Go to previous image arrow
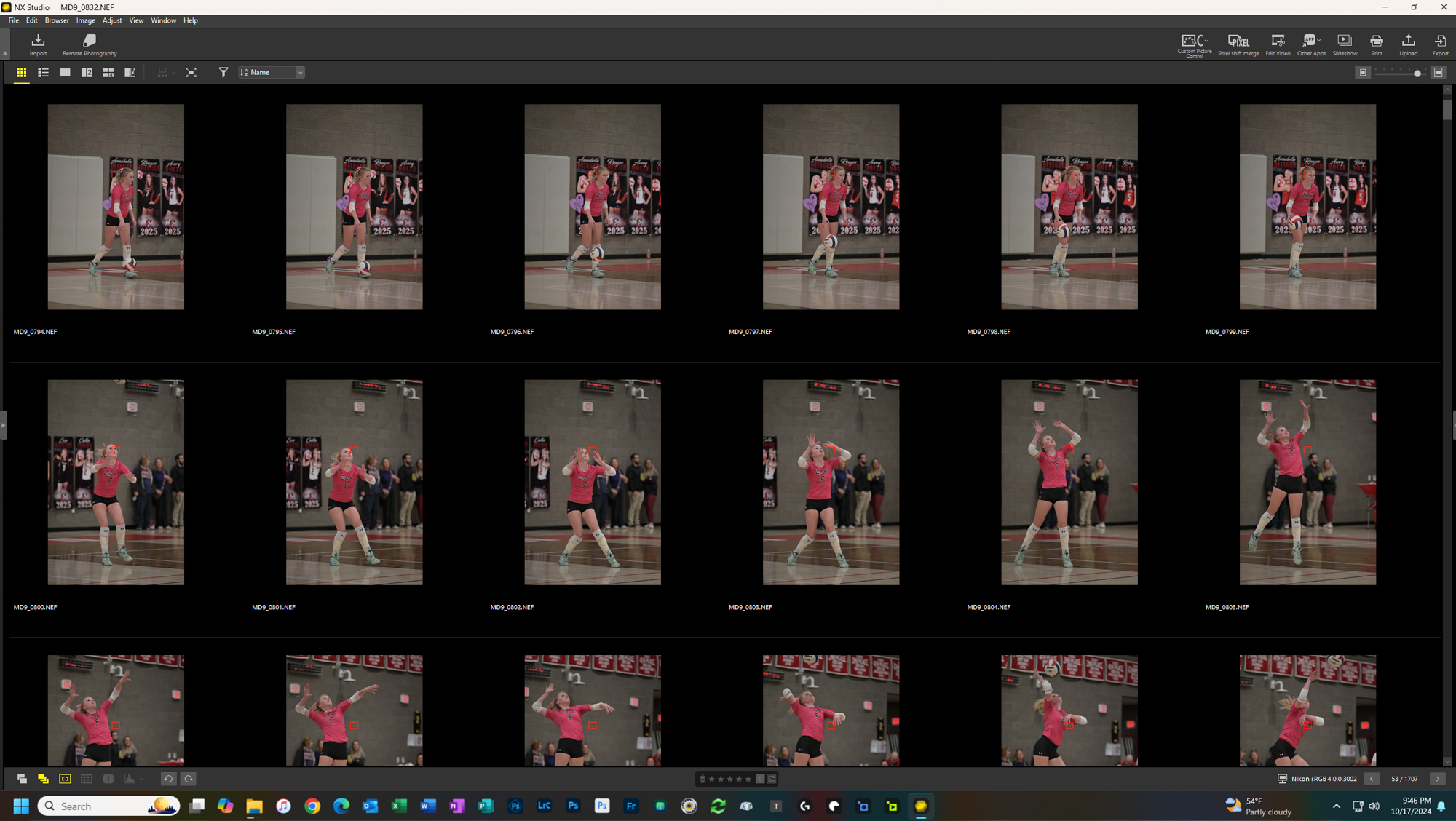 (1372, 779)
